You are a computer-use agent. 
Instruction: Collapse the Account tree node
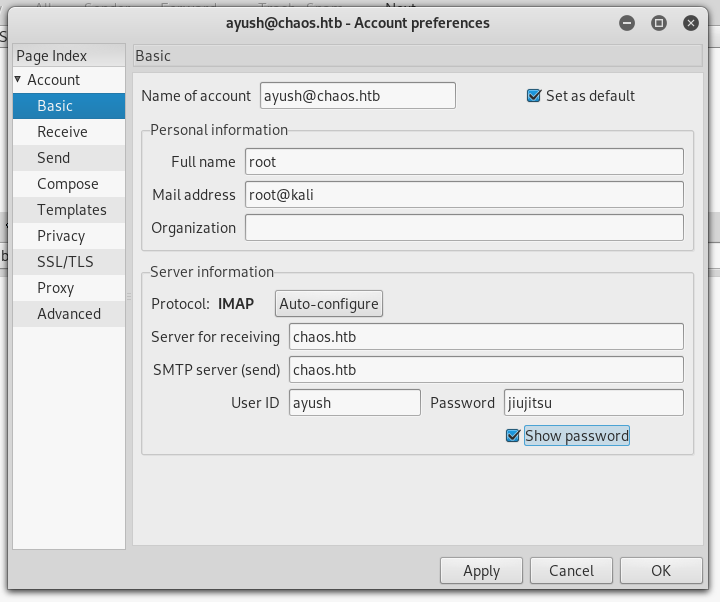18,80
